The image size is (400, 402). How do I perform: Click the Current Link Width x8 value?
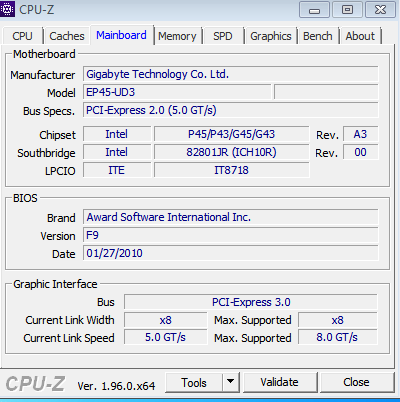click(x=166, y=320)
